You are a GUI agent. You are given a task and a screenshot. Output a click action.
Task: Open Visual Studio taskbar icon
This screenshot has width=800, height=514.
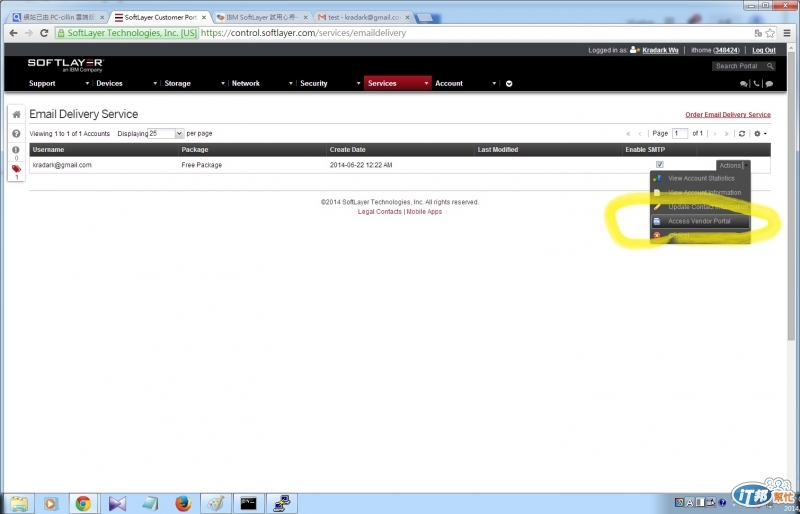tap(117, 503)
